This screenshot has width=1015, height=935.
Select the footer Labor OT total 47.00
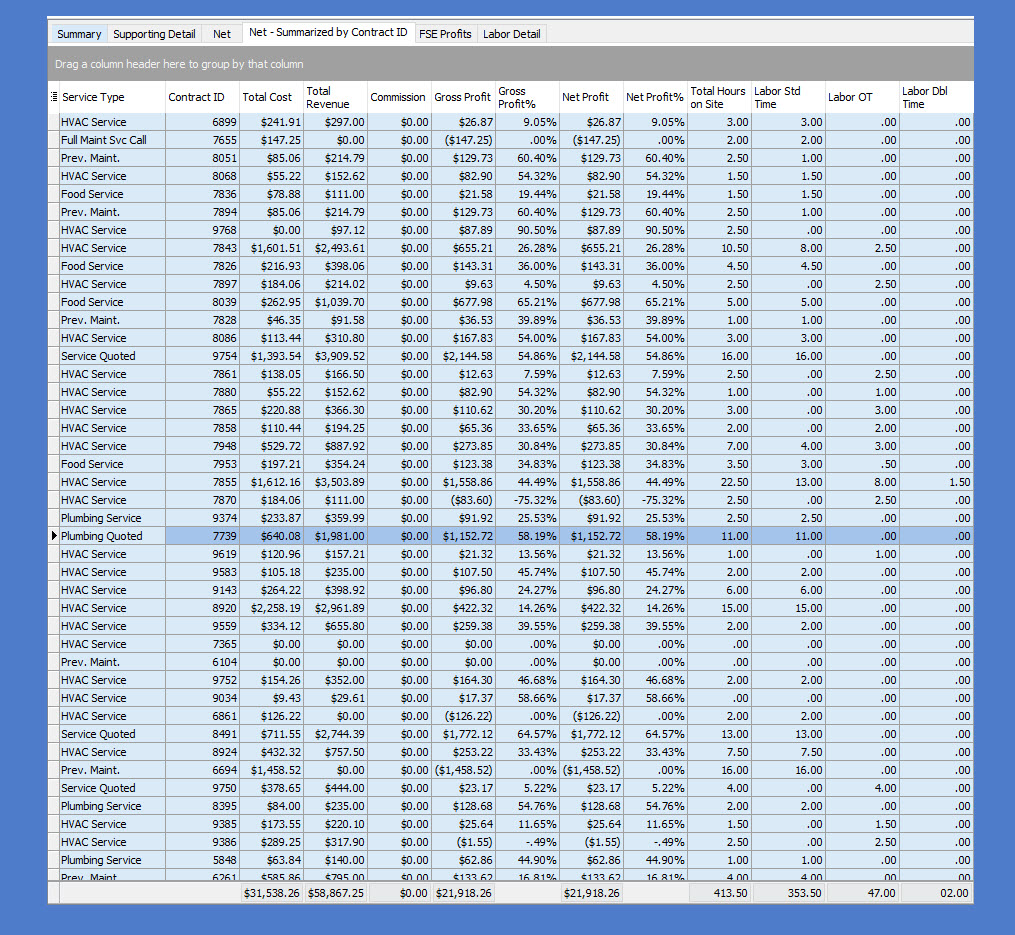point(863,893)
